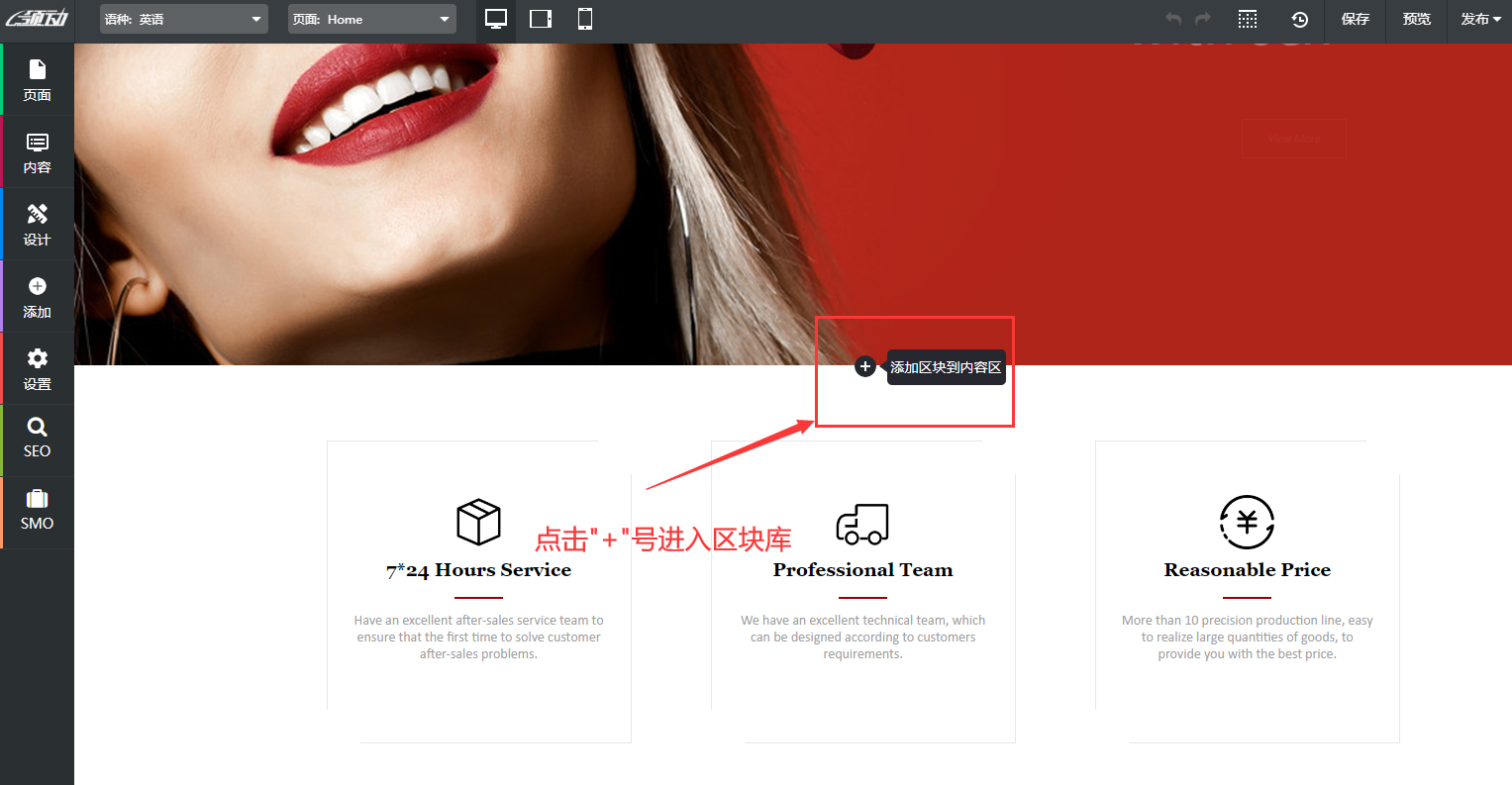Select the Professional Team heading text

tap(862, 570)
